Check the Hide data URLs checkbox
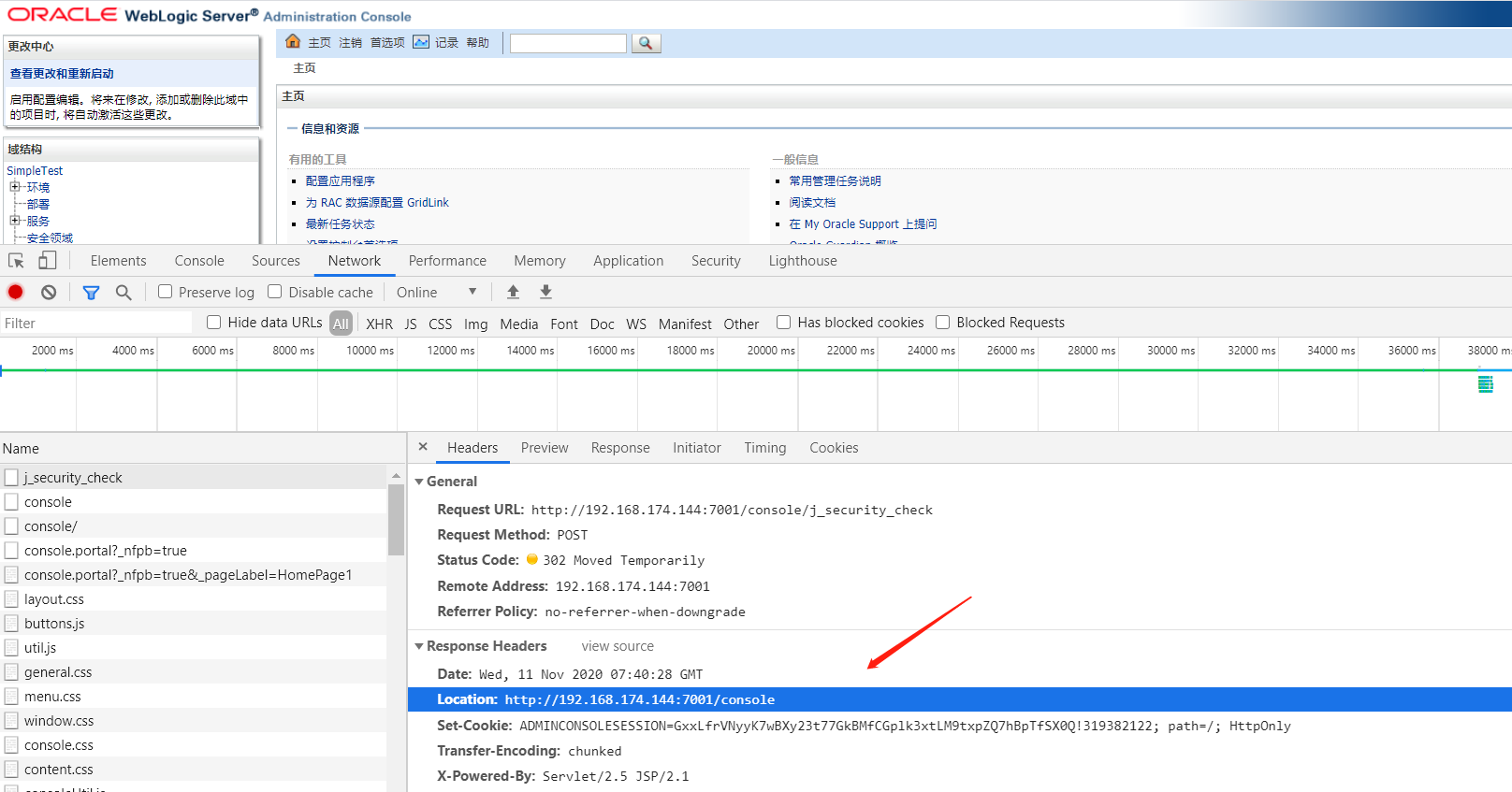1512x792 pixels. [214, 322]
